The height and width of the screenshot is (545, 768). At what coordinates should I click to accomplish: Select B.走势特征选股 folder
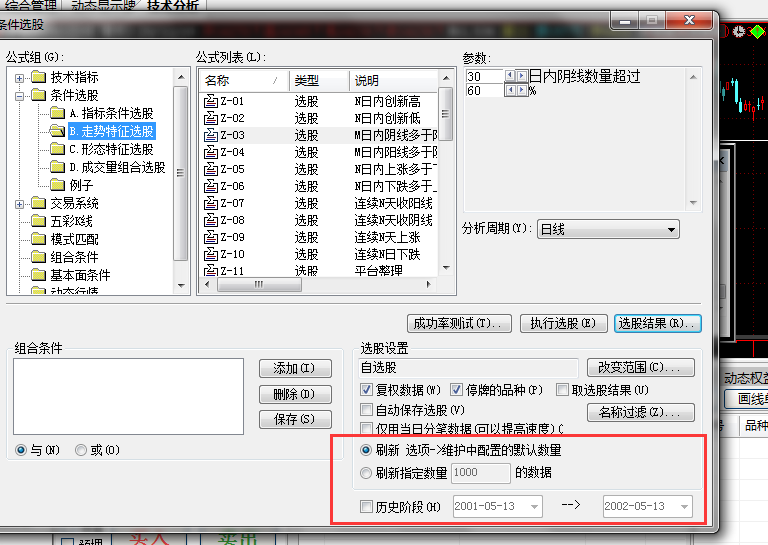[112, 131]
